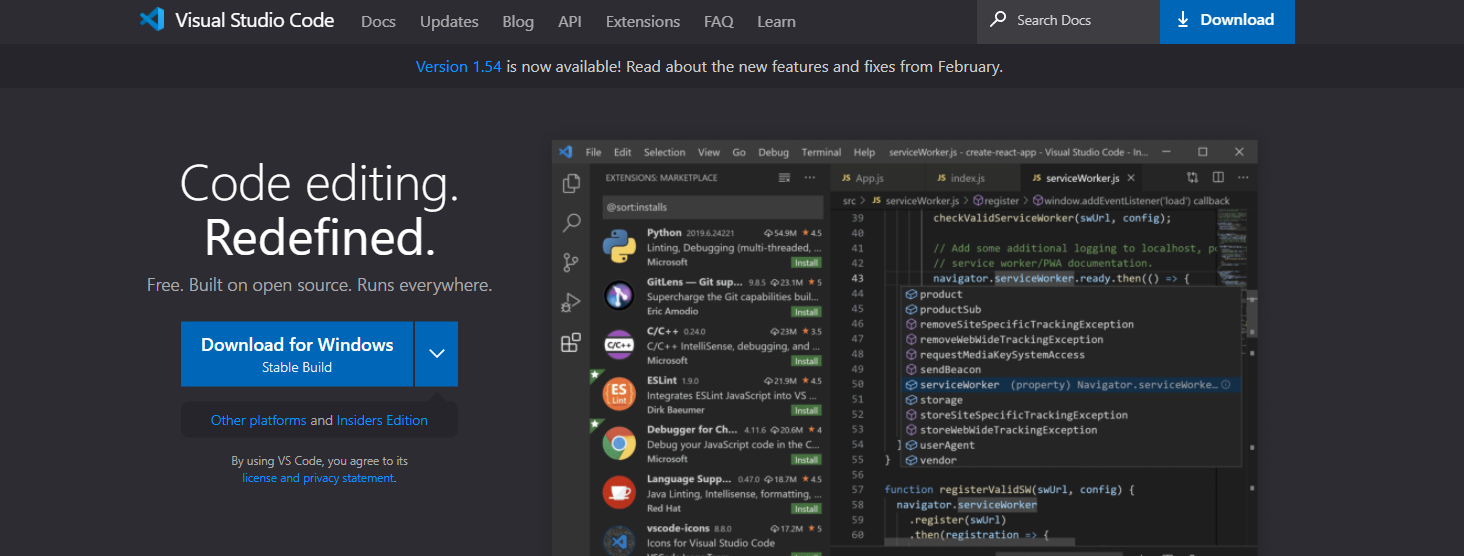
Task: Open the editor more actions ellipsis
Action: point(1244,178)
